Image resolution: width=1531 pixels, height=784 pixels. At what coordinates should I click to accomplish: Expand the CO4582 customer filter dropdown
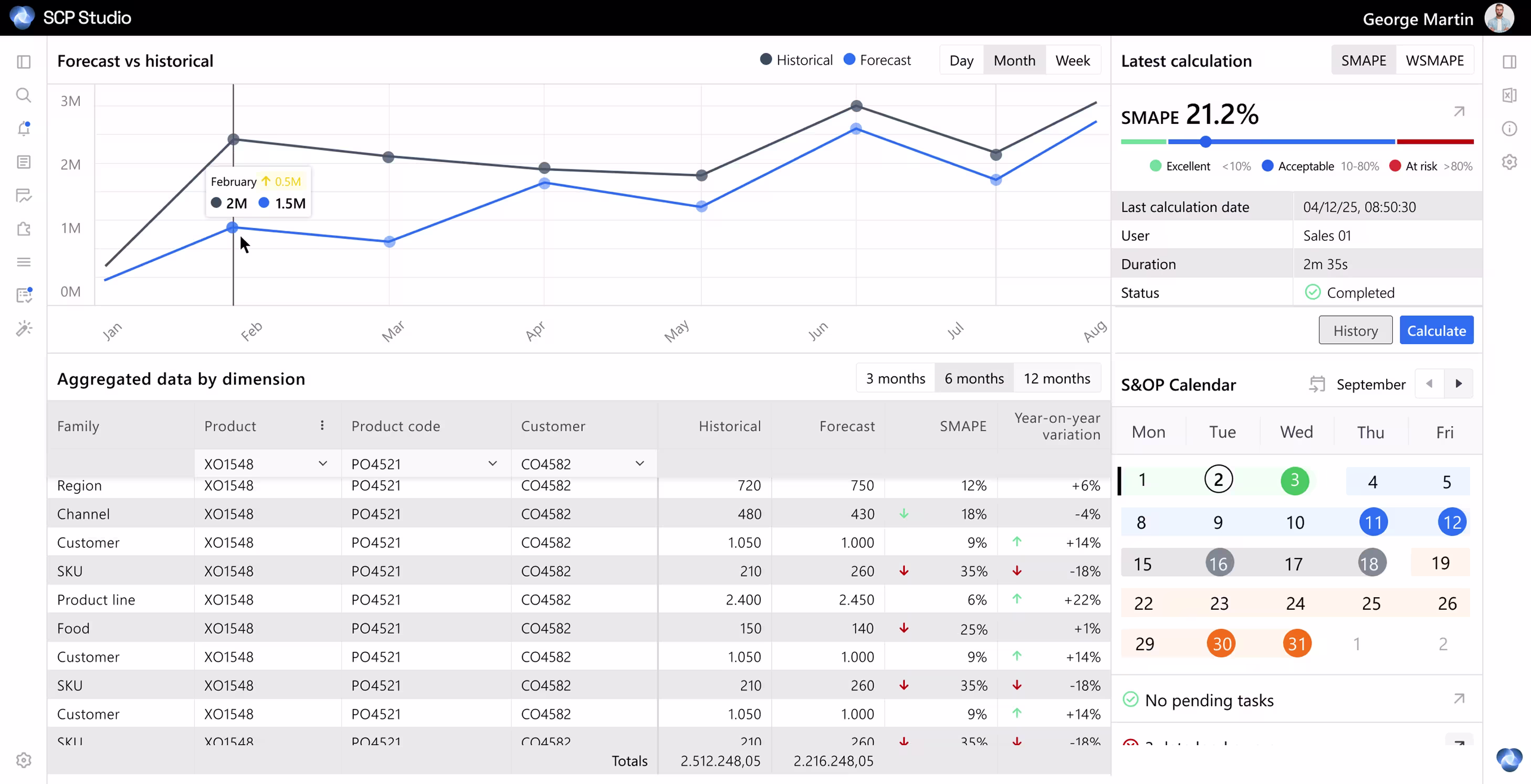coord(639,463)
